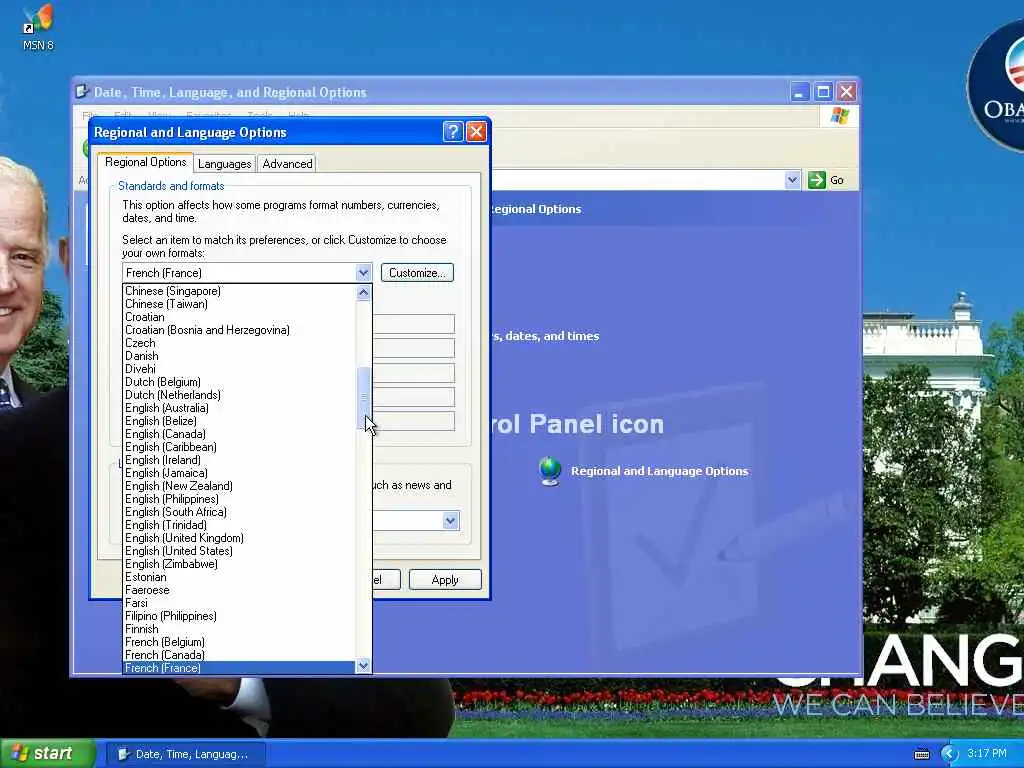Click the list scroll up arrow
The height and width of the screenshot is (768, 1024).
[x=363, y=293]
